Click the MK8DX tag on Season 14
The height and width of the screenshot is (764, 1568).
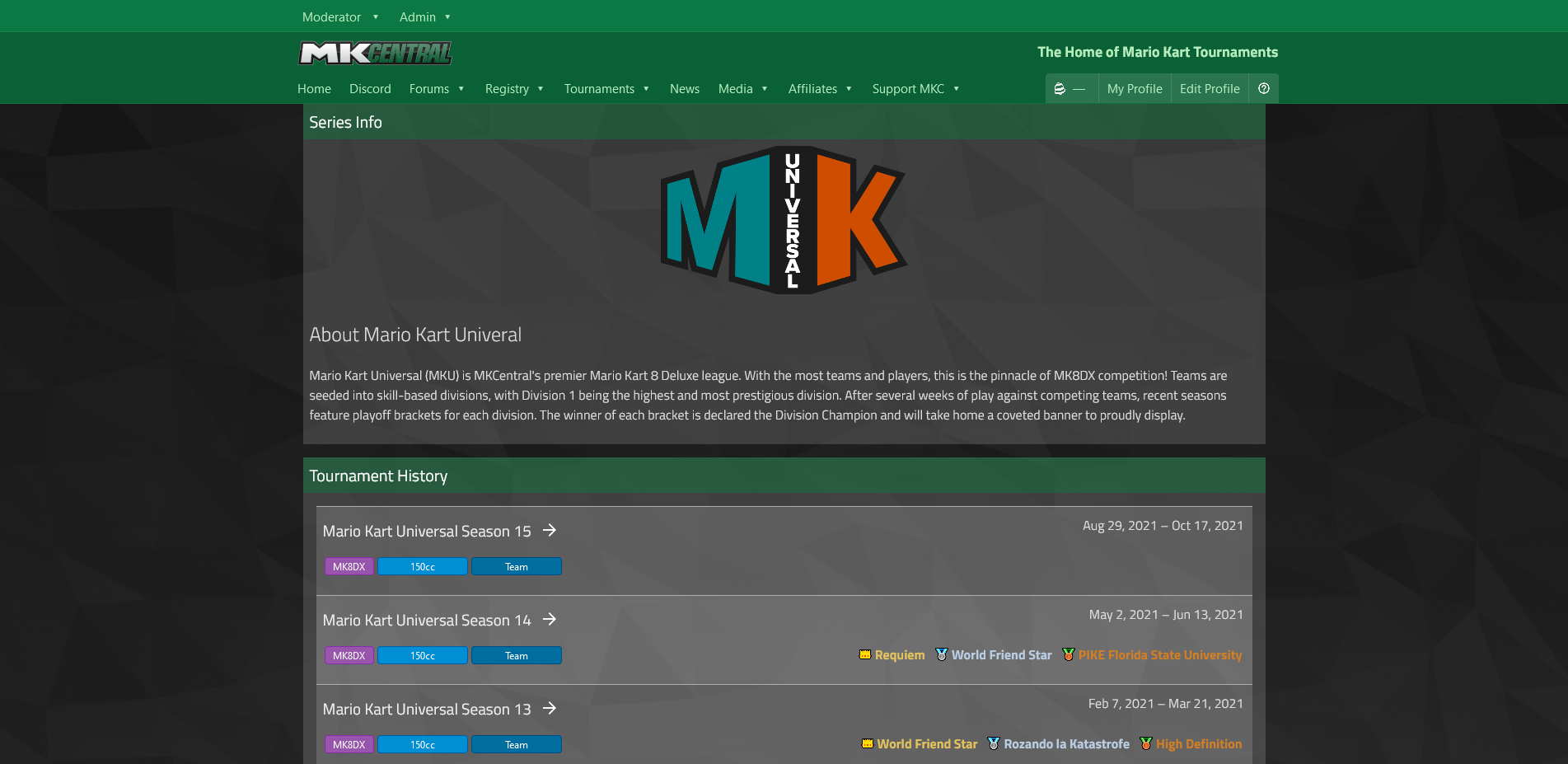[349, 655]
